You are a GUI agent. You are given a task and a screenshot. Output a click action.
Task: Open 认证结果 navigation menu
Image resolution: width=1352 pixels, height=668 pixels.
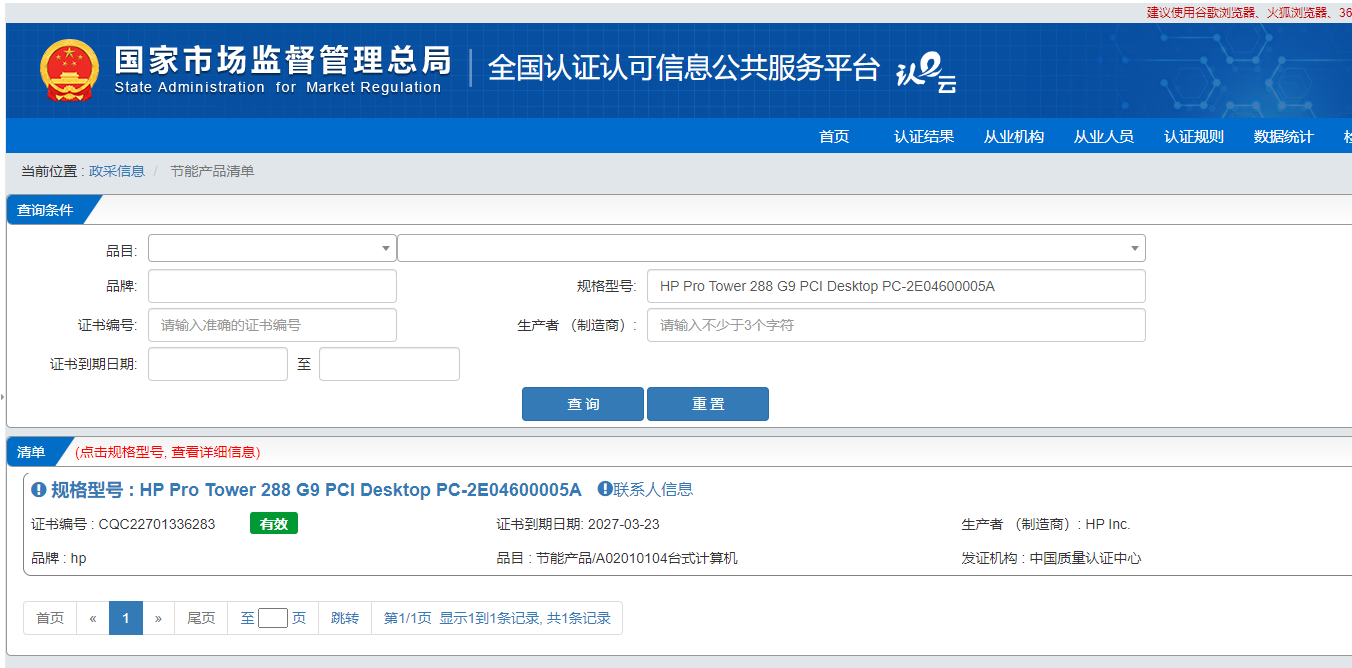(924, 137)
